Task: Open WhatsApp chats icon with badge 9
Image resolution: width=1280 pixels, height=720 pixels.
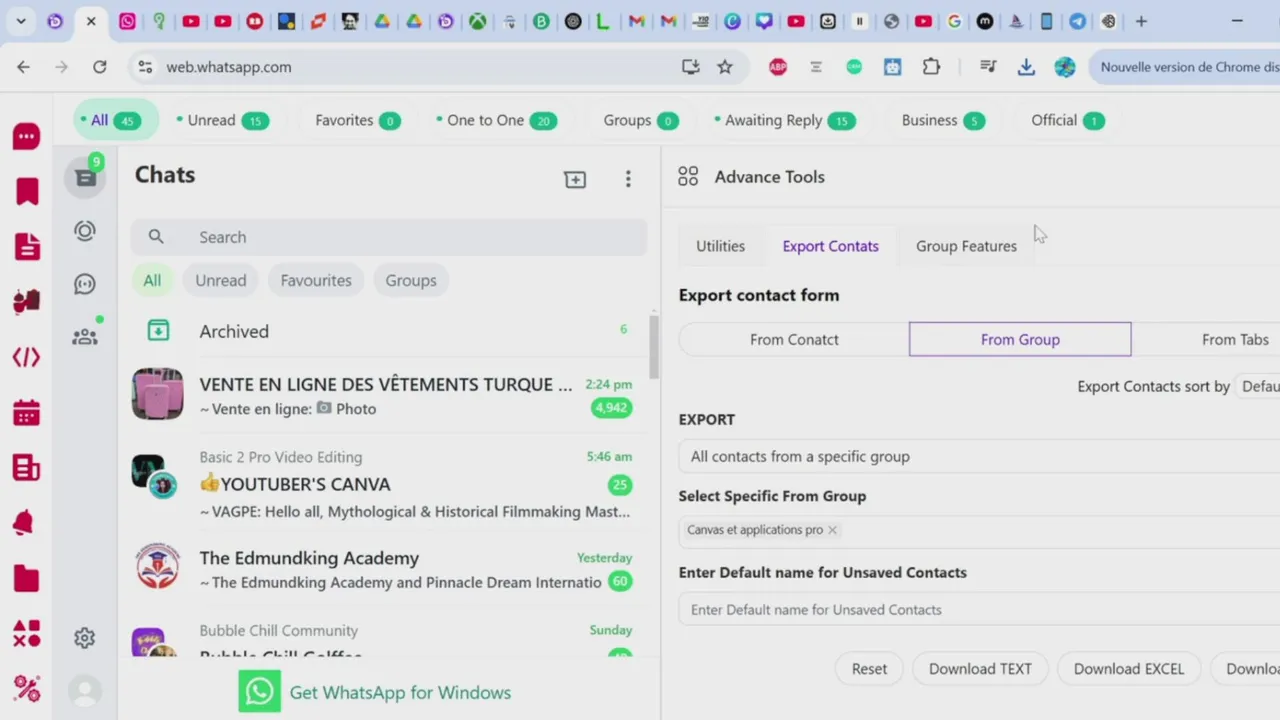Action: click(x=85, y=178)
